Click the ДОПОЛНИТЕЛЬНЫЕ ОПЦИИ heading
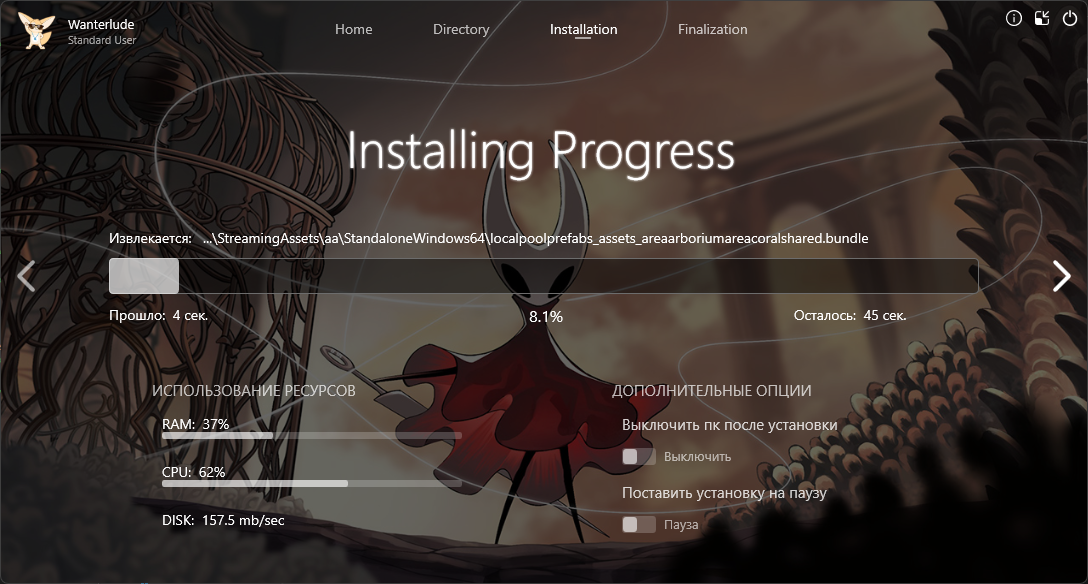Viewport: 1088px width, 584px height. (x=711, y=390)
